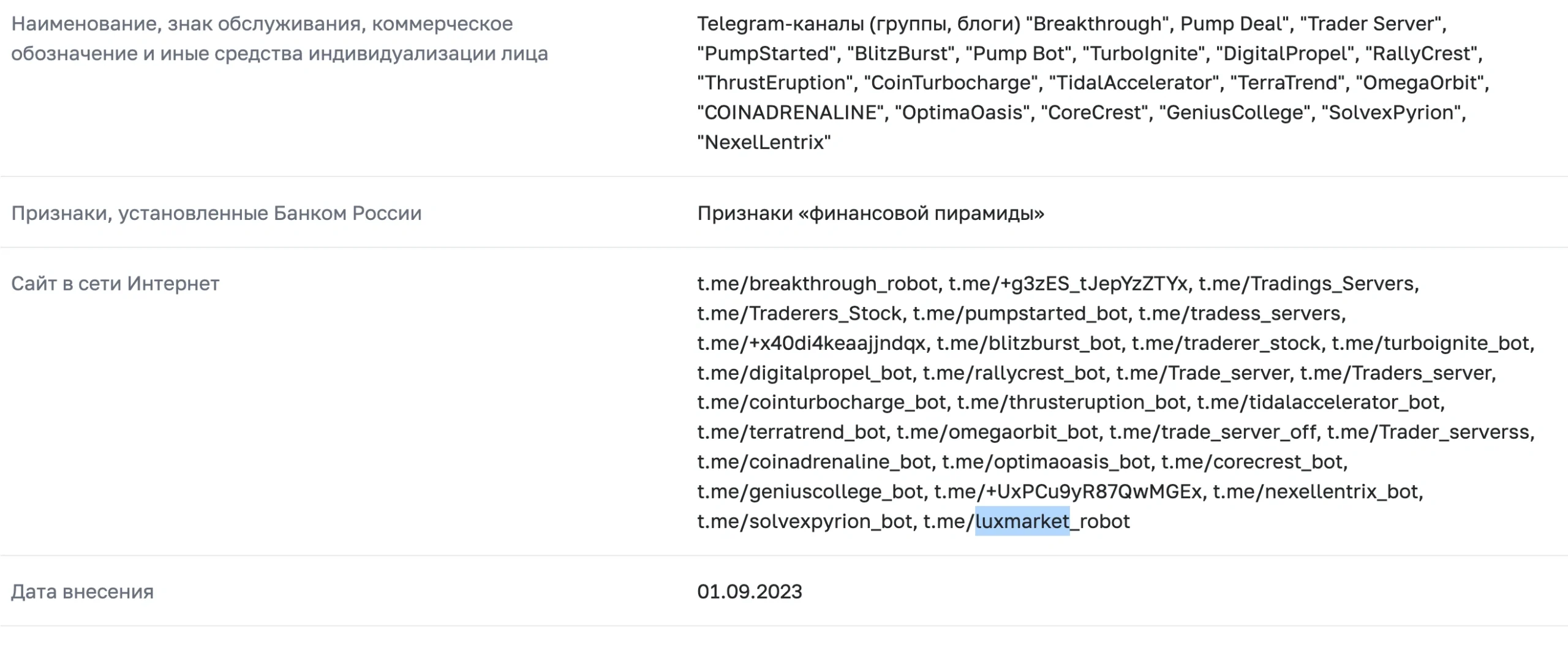The width and height of the screenshot is (1568, 658).
Task: Click the "Признаки, установленные Банком России" label
Action: [216, 213]
